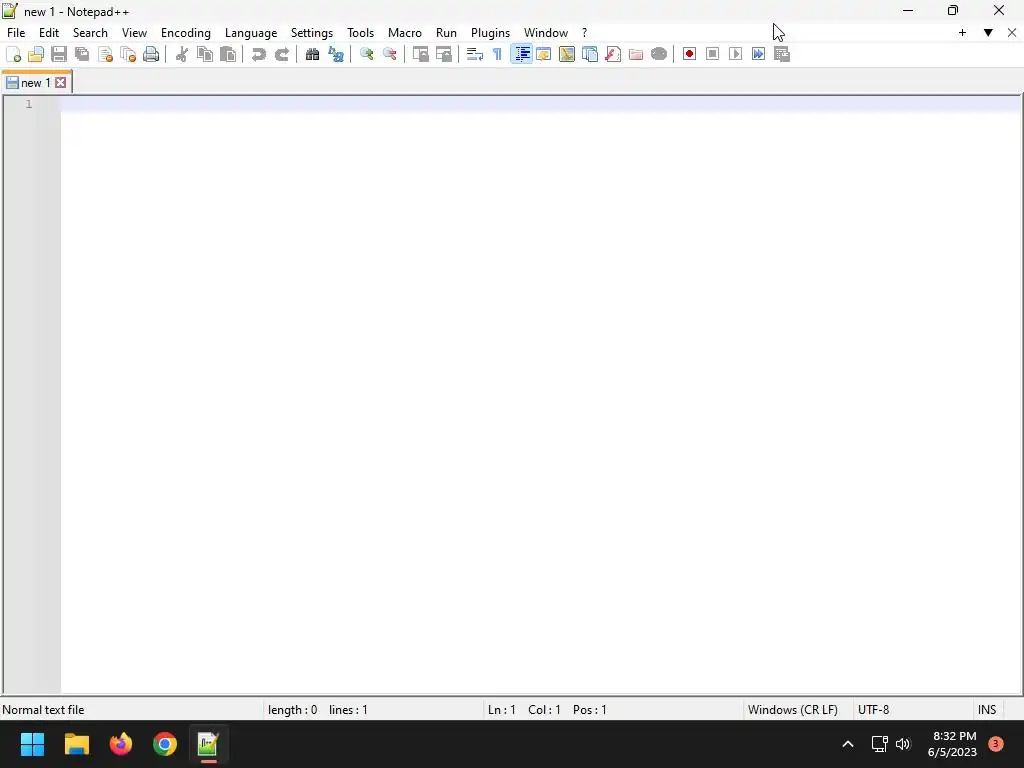The height and width of the screenshot is (768, 1024).
Task: Open the Tools menu
Action: (360, 33)
